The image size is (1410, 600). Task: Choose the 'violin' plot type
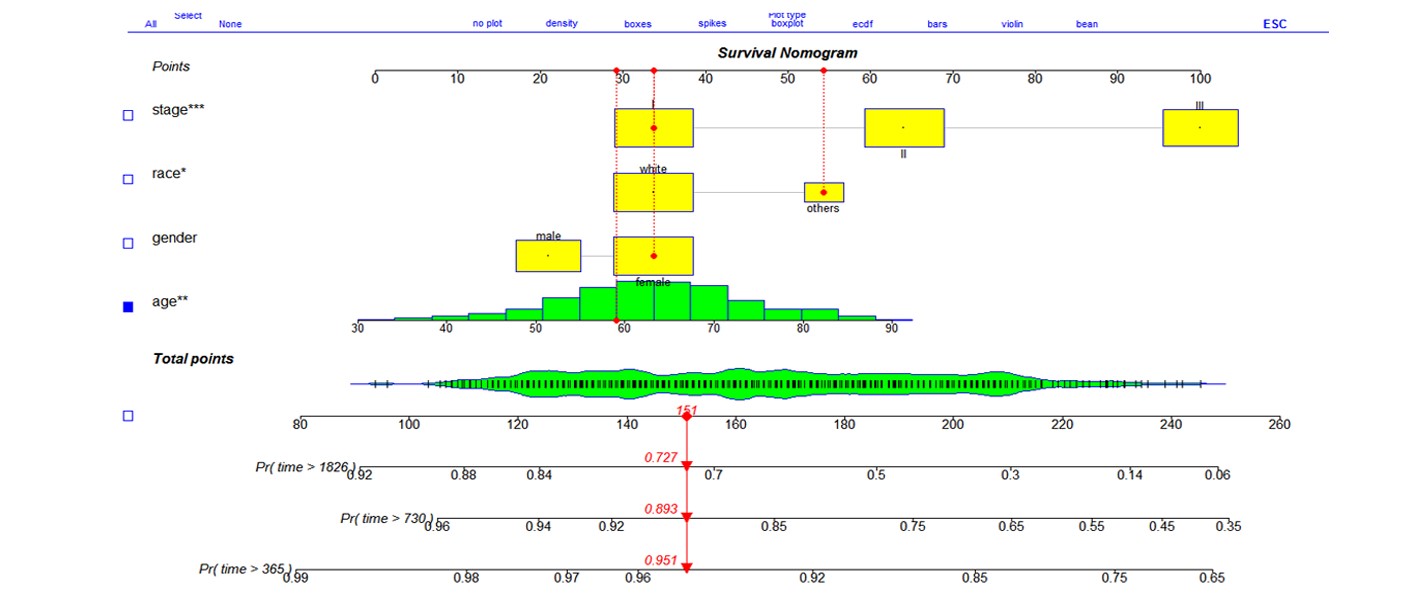pyautogui.click(x=1012, y=24)
